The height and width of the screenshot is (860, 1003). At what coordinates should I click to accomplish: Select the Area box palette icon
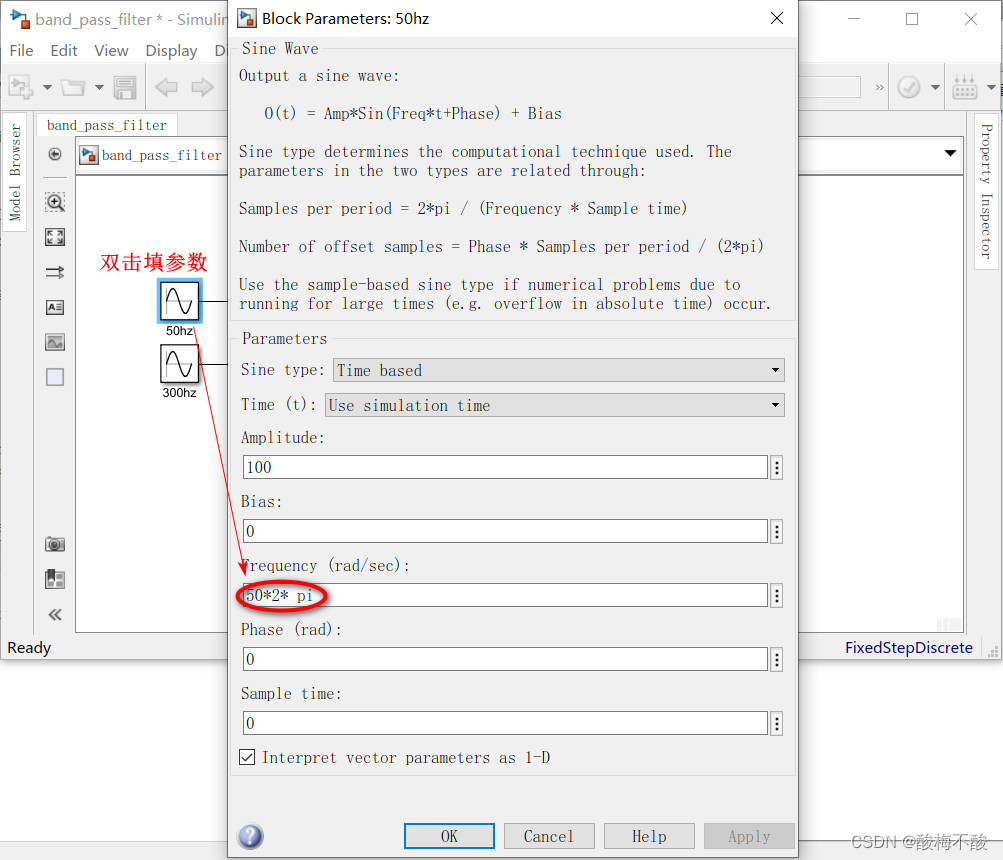click(55, 378)
